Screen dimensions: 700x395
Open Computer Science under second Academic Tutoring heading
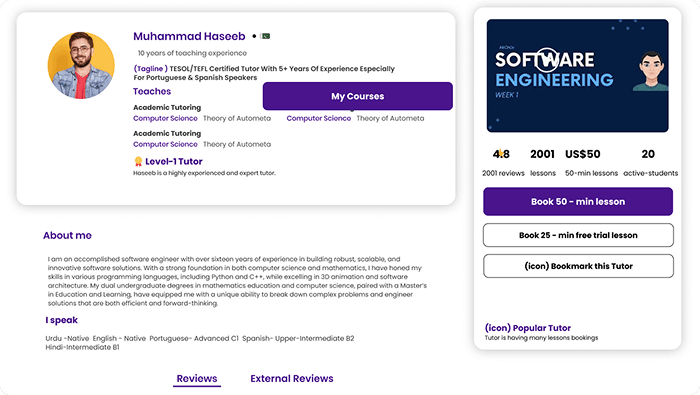click(165, 144)
